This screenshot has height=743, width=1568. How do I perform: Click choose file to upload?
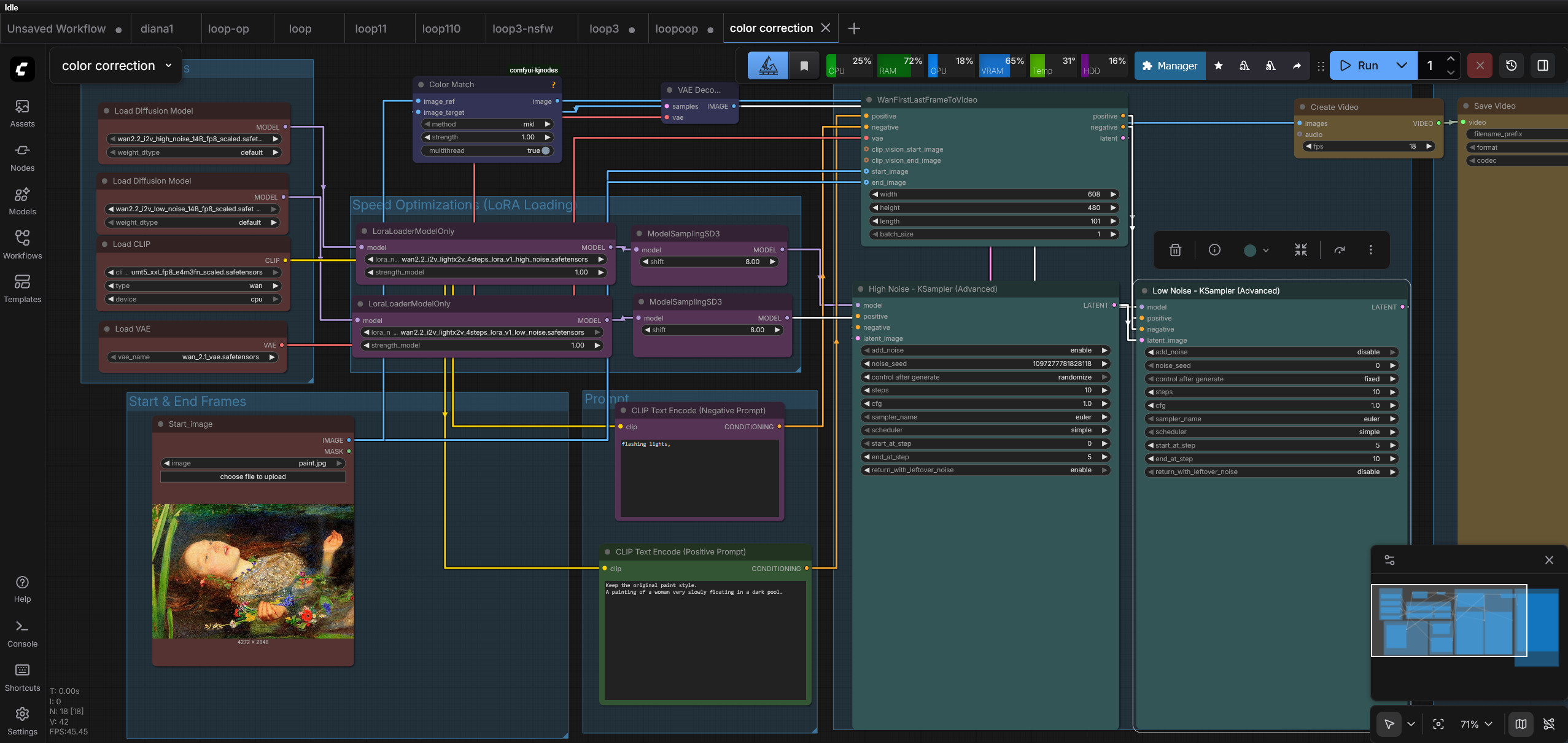[x=252, y=477]
